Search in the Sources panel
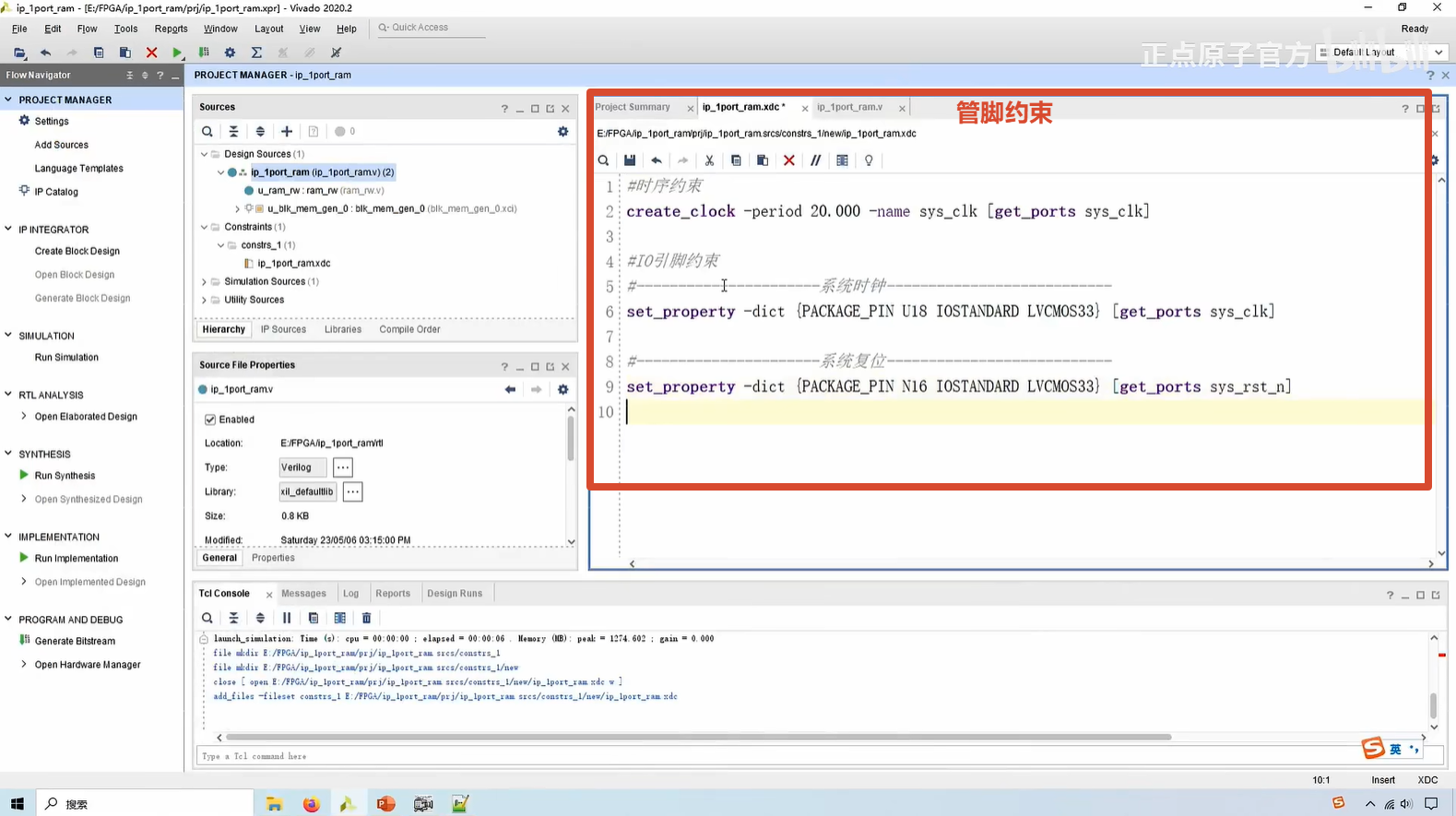1456x816 pixels. pyautogui.click(x=207, y=132)
